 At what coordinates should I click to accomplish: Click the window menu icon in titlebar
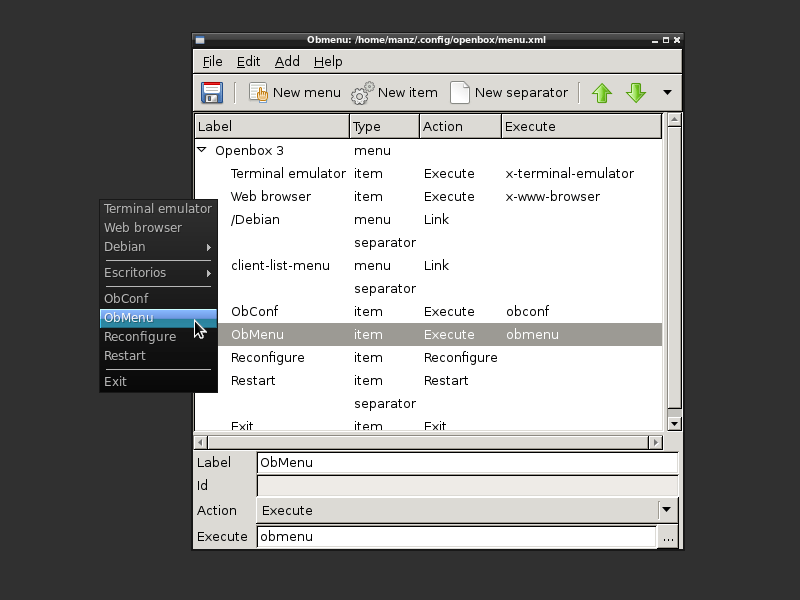pyautogui.click(x=200, y=40)
